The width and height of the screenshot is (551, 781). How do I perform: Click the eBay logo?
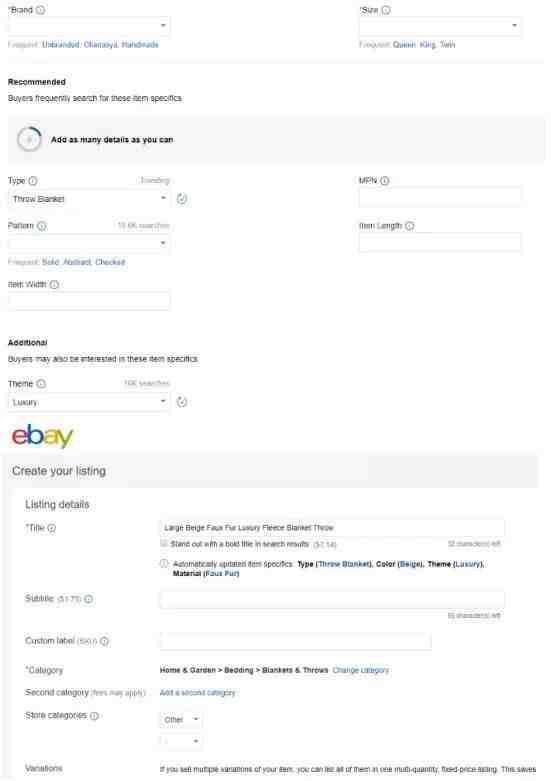point(42,436)
